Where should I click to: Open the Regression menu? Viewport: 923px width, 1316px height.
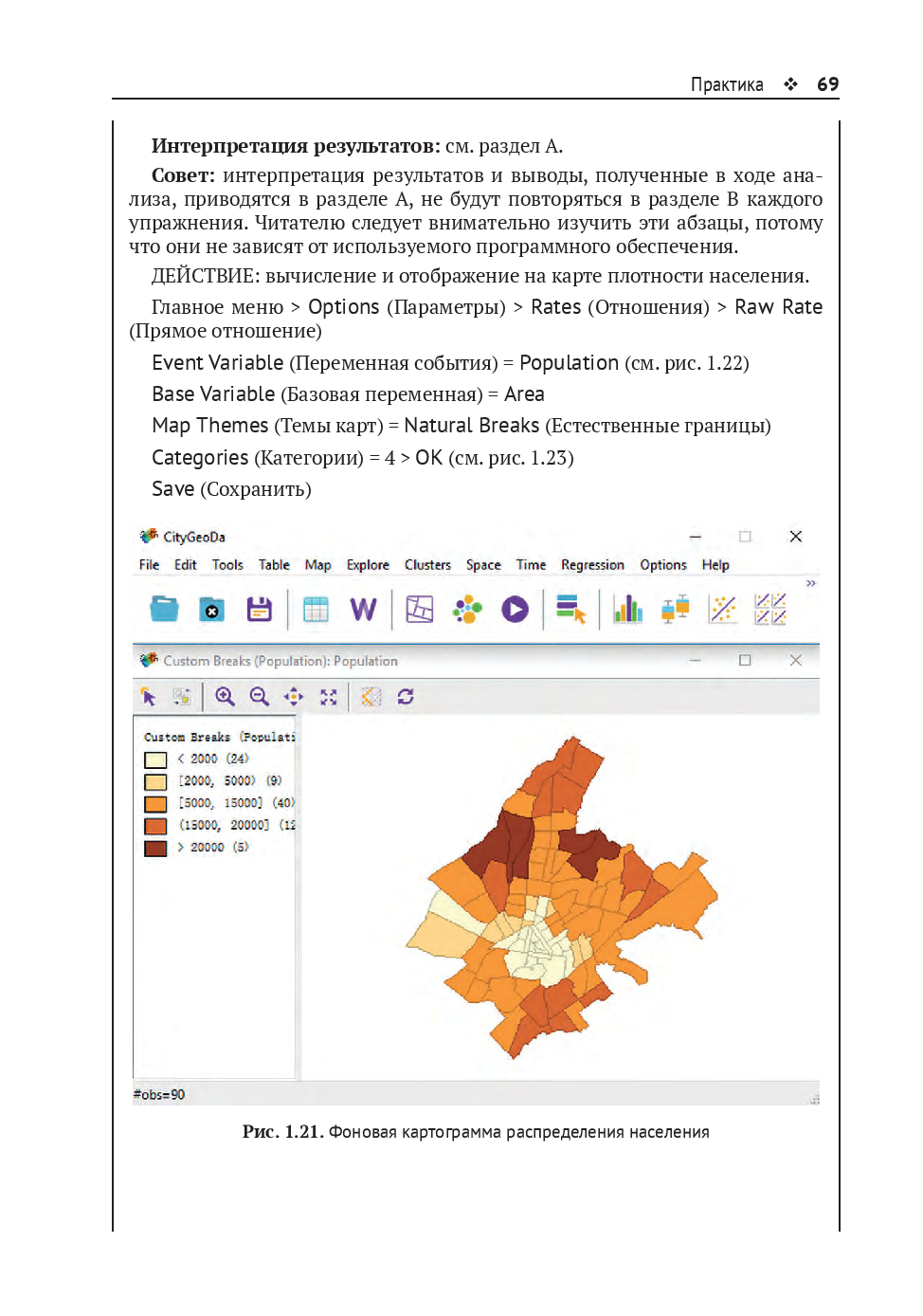point(592,565)
